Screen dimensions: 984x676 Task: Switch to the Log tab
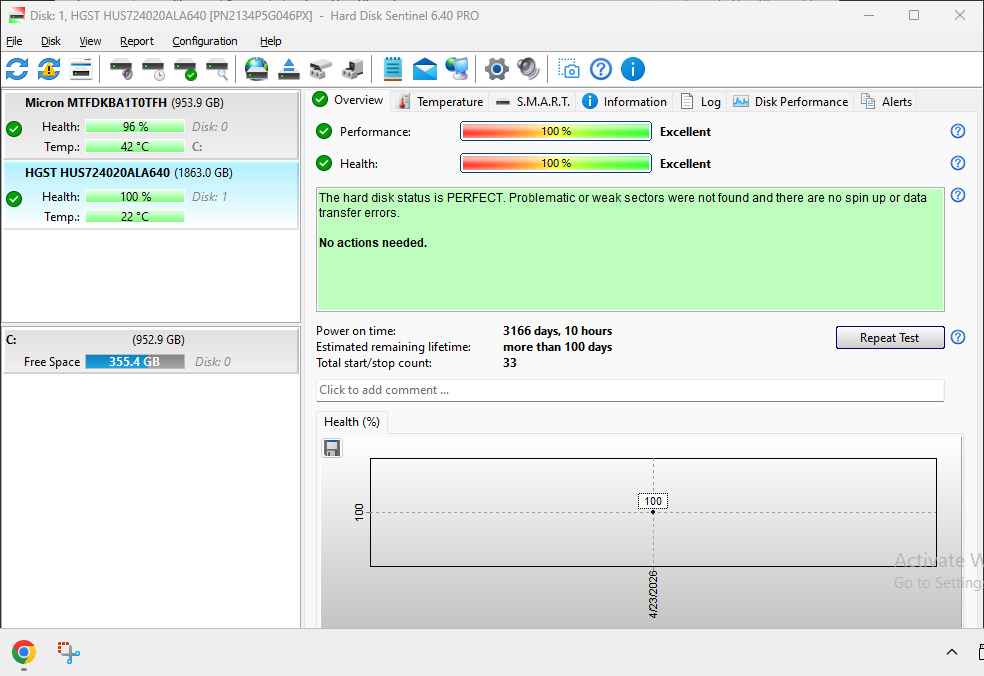click(700, 102)
